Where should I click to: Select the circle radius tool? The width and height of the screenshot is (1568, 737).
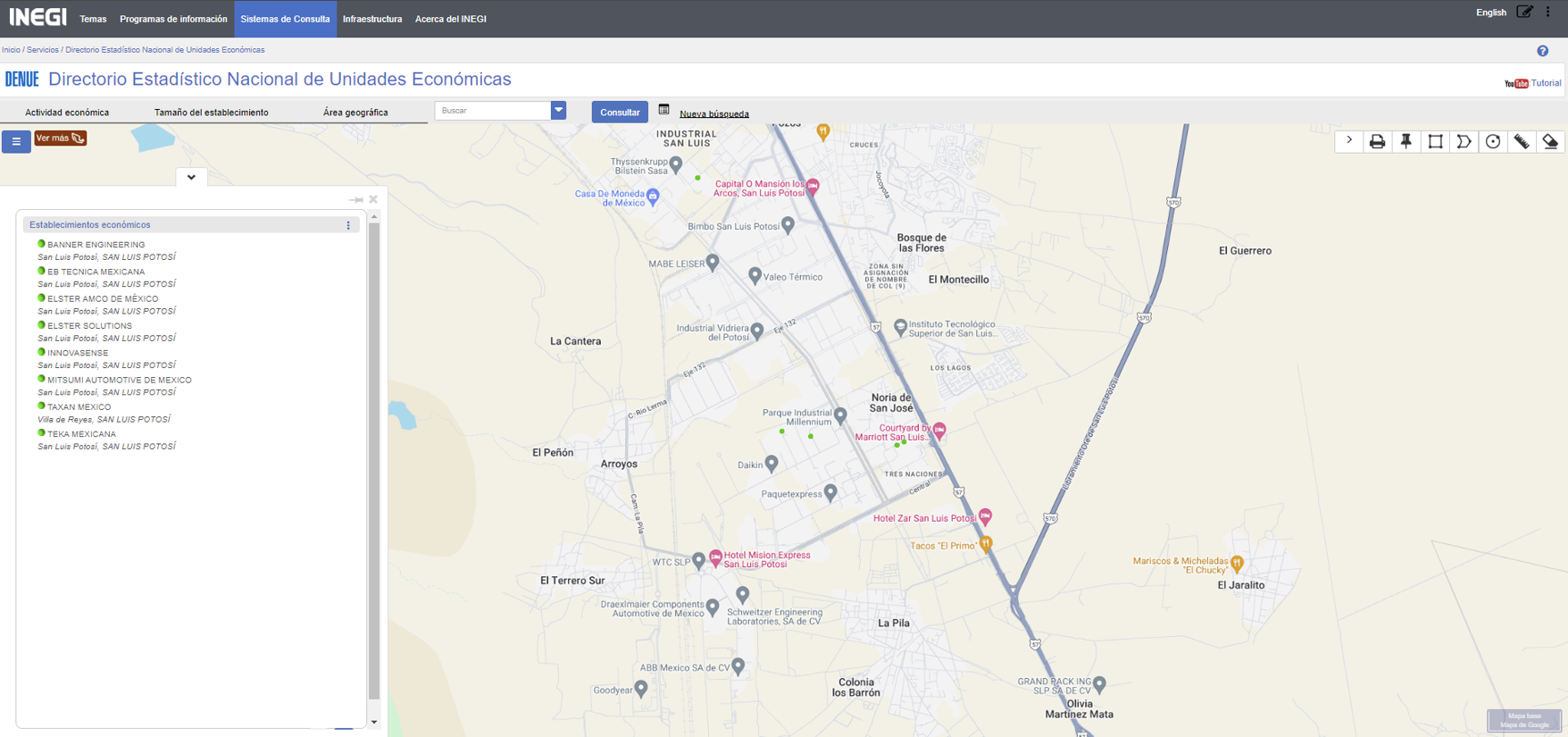point(1493,142)
